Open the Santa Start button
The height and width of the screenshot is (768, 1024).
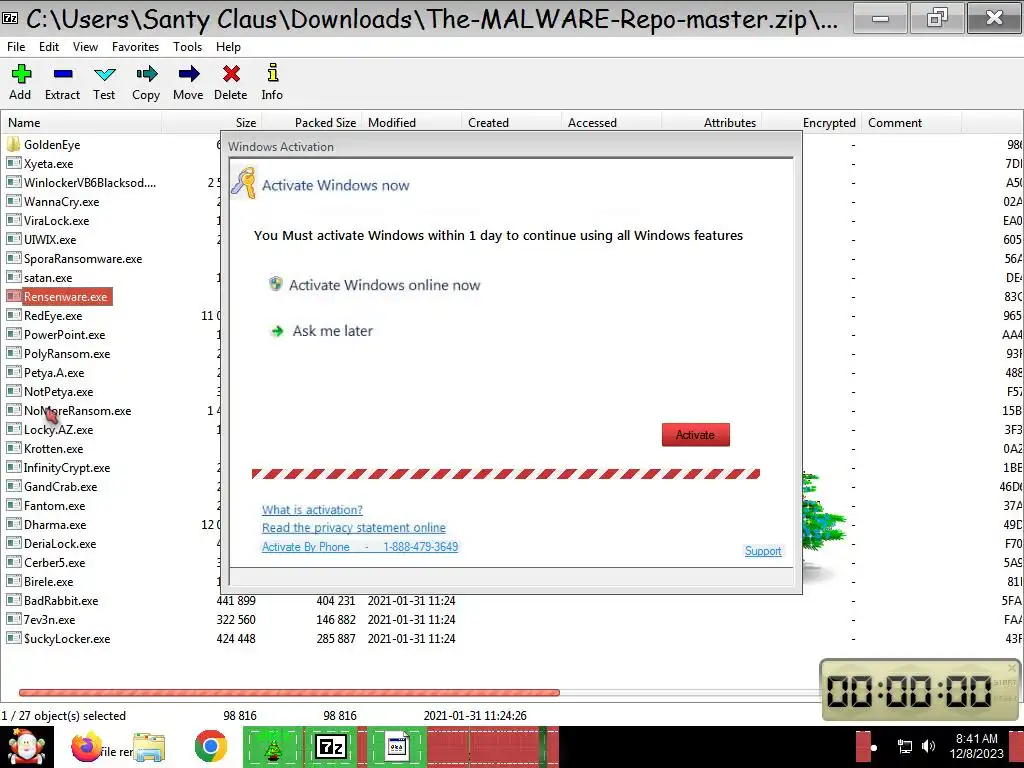(26, 747)
